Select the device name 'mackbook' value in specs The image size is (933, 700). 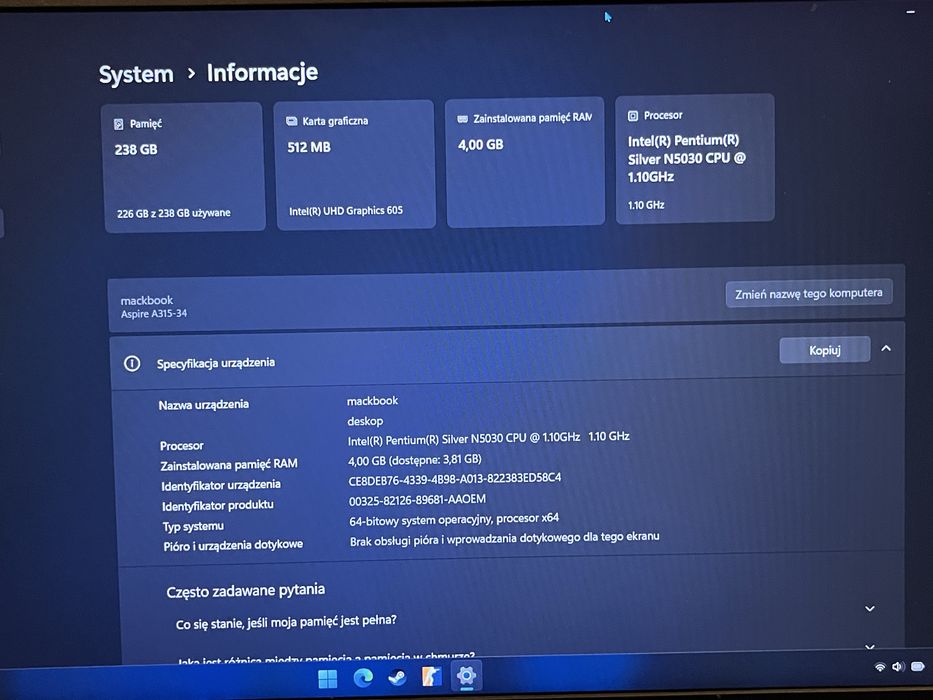[372, 401]
